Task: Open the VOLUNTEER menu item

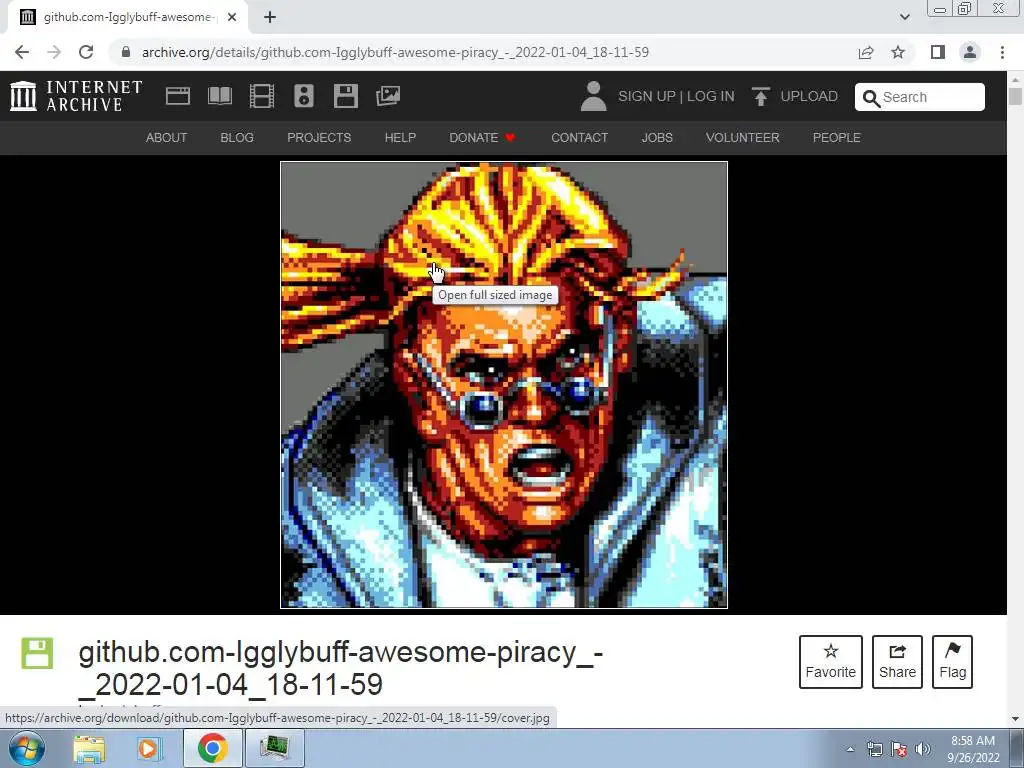Action: pos(743,138)
